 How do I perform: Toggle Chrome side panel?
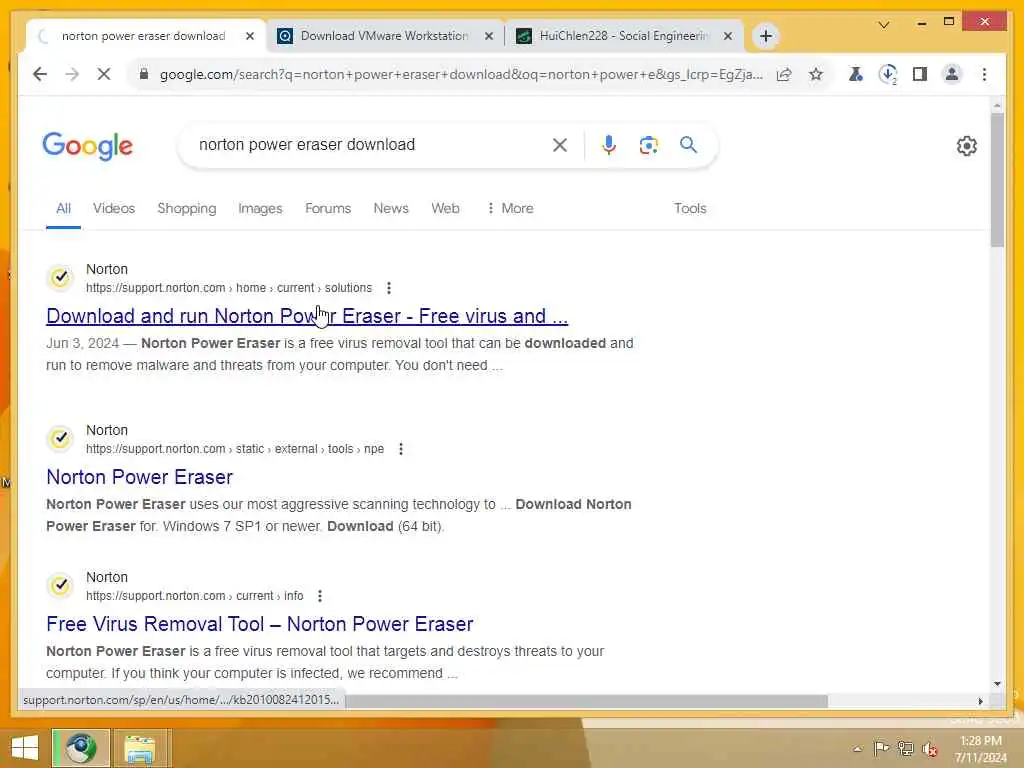tap(920, 74)
